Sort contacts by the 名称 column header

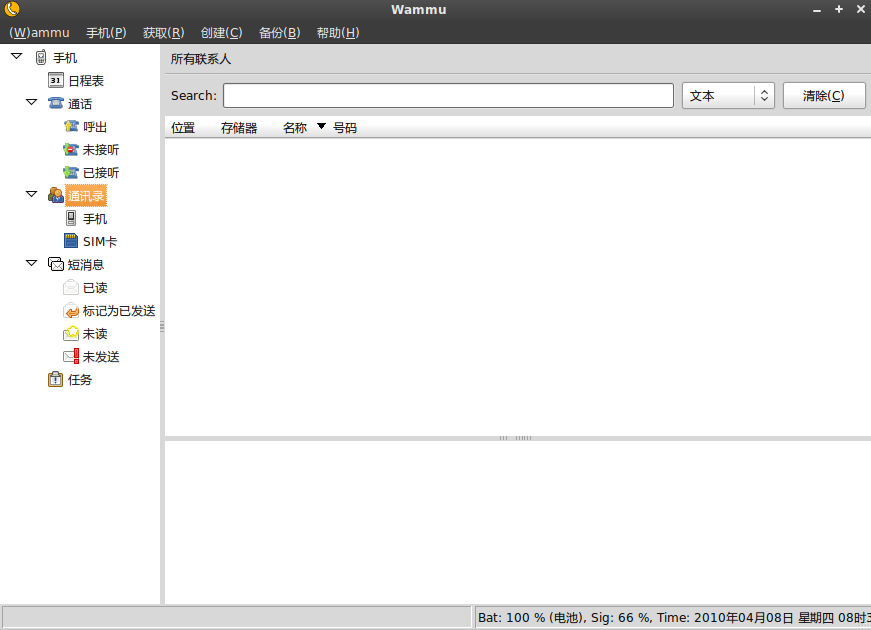(295, 128)
